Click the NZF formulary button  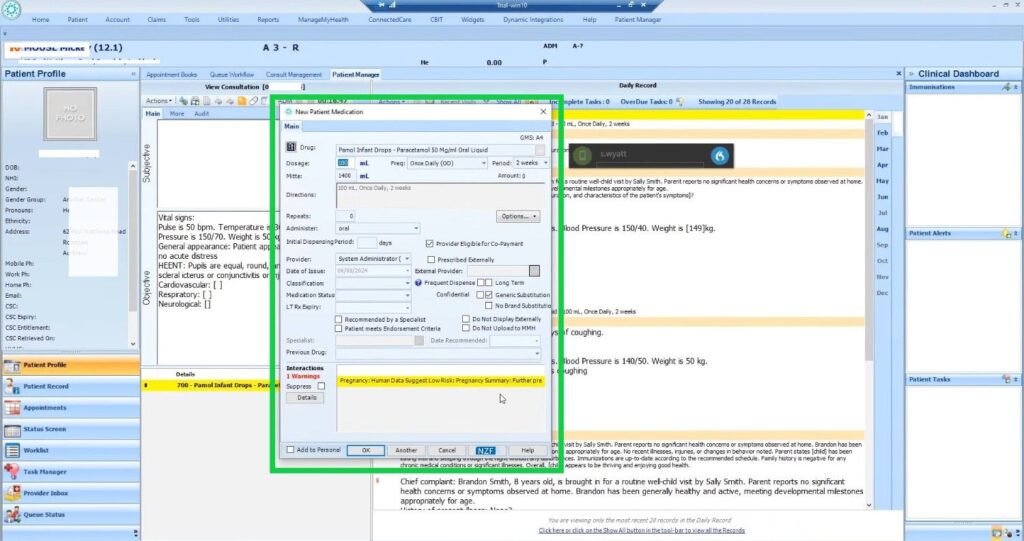click(485, 450)
